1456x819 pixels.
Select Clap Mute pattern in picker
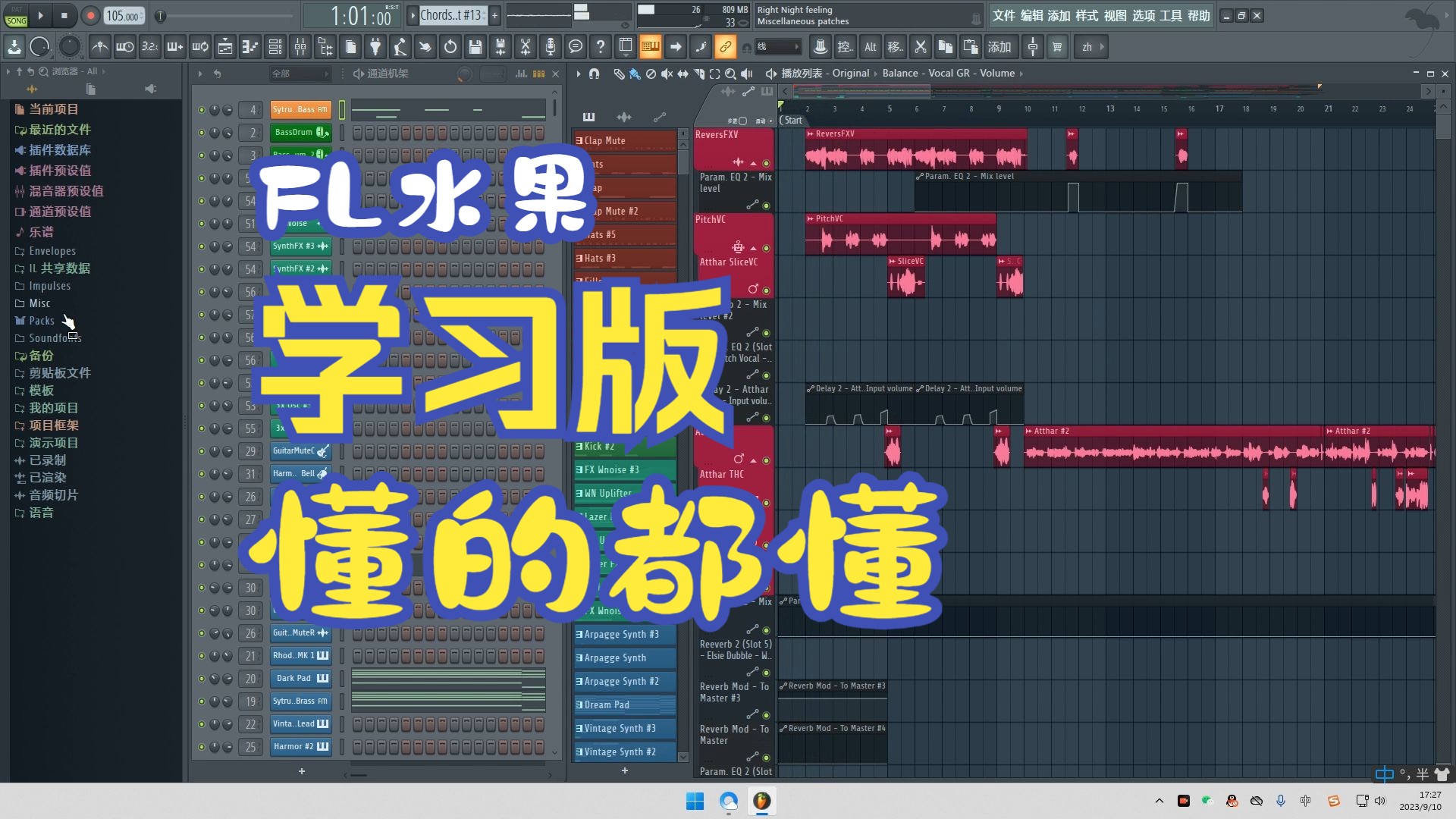624,141
